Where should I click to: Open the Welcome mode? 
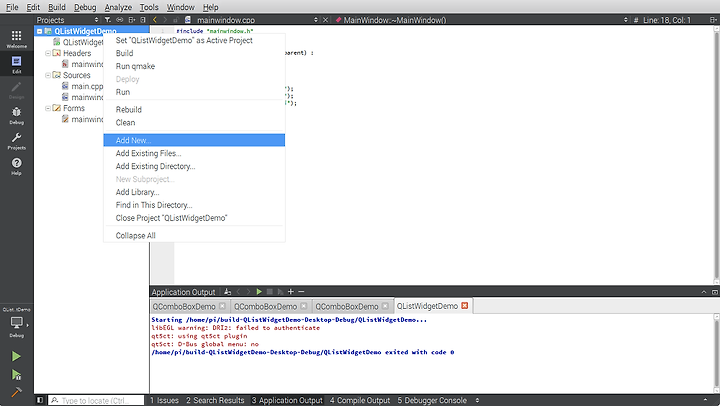point(17,39)
